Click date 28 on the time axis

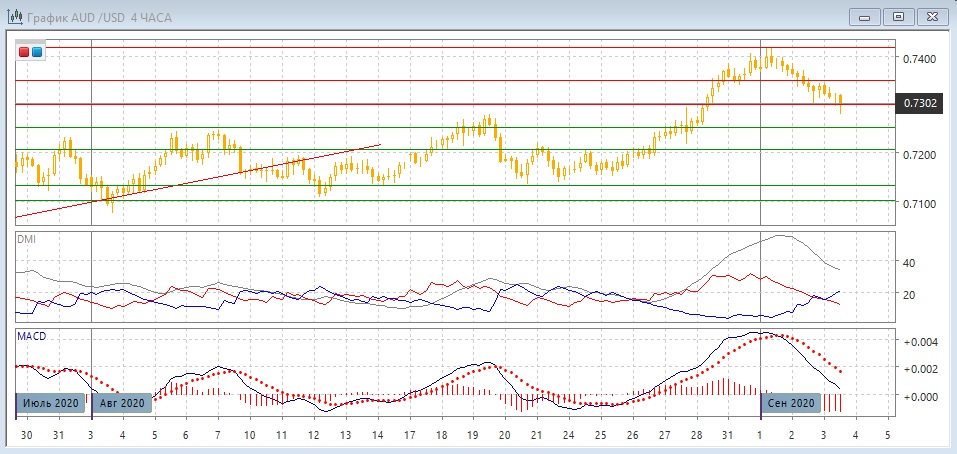(x=694, y=436)
